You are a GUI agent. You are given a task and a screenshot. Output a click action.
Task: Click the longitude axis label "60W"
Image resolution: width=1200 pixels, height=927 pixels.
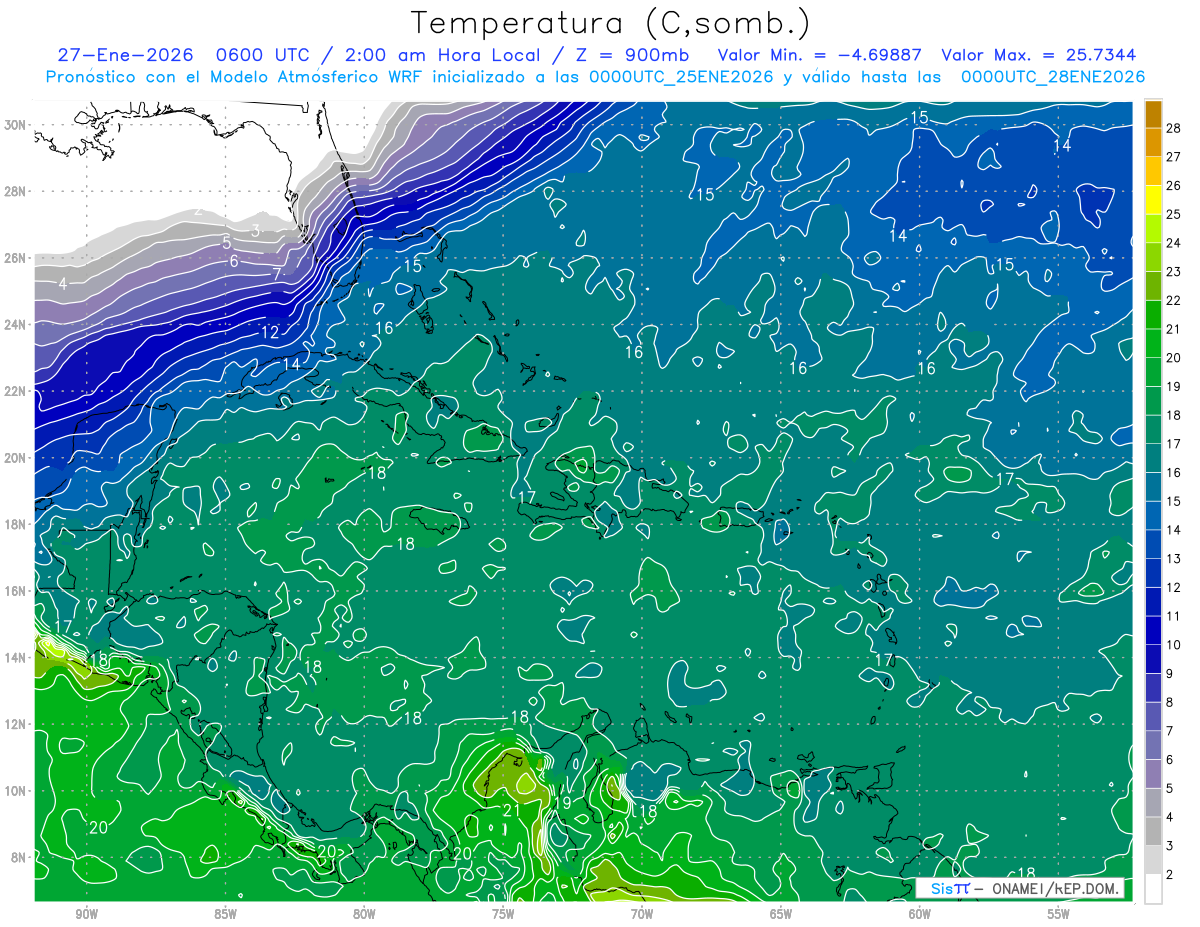pyautogui.click(x=920, y=914)
